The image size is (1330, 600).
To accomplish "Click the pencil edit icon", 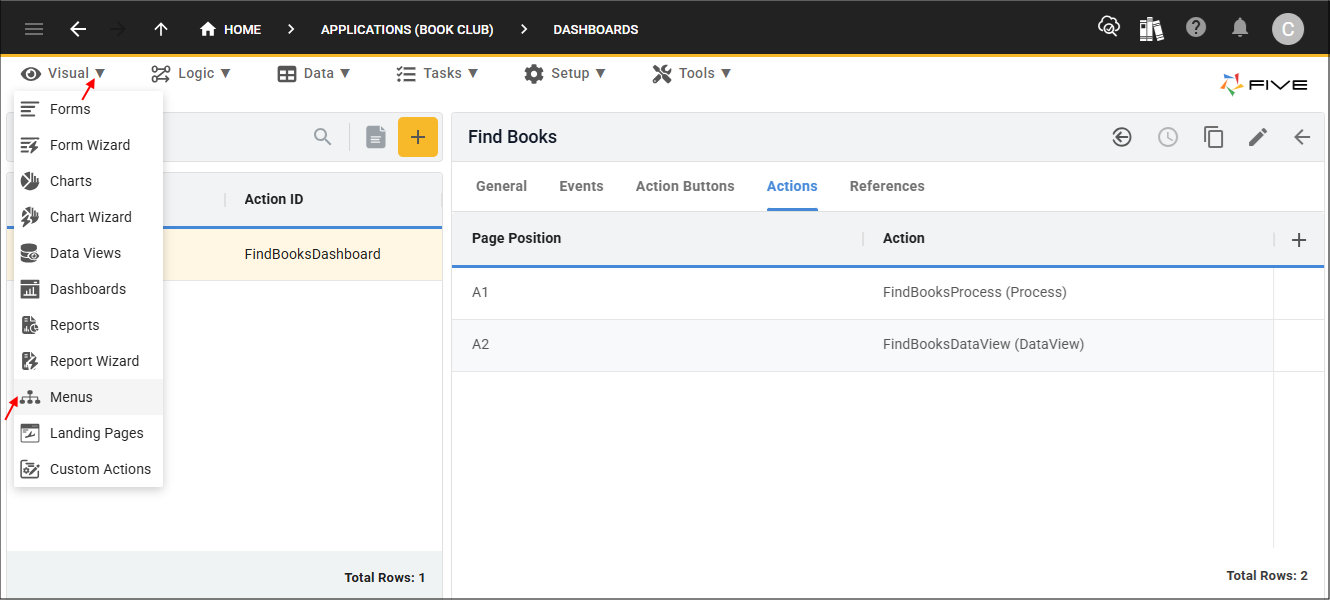I will tap(1258, 137).
